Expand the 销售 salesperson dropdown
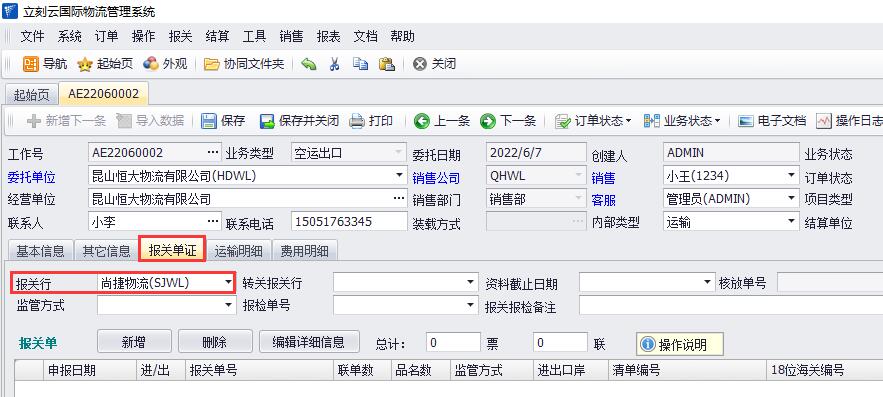Screen dimensions: 883x397 tap(792, 176)
